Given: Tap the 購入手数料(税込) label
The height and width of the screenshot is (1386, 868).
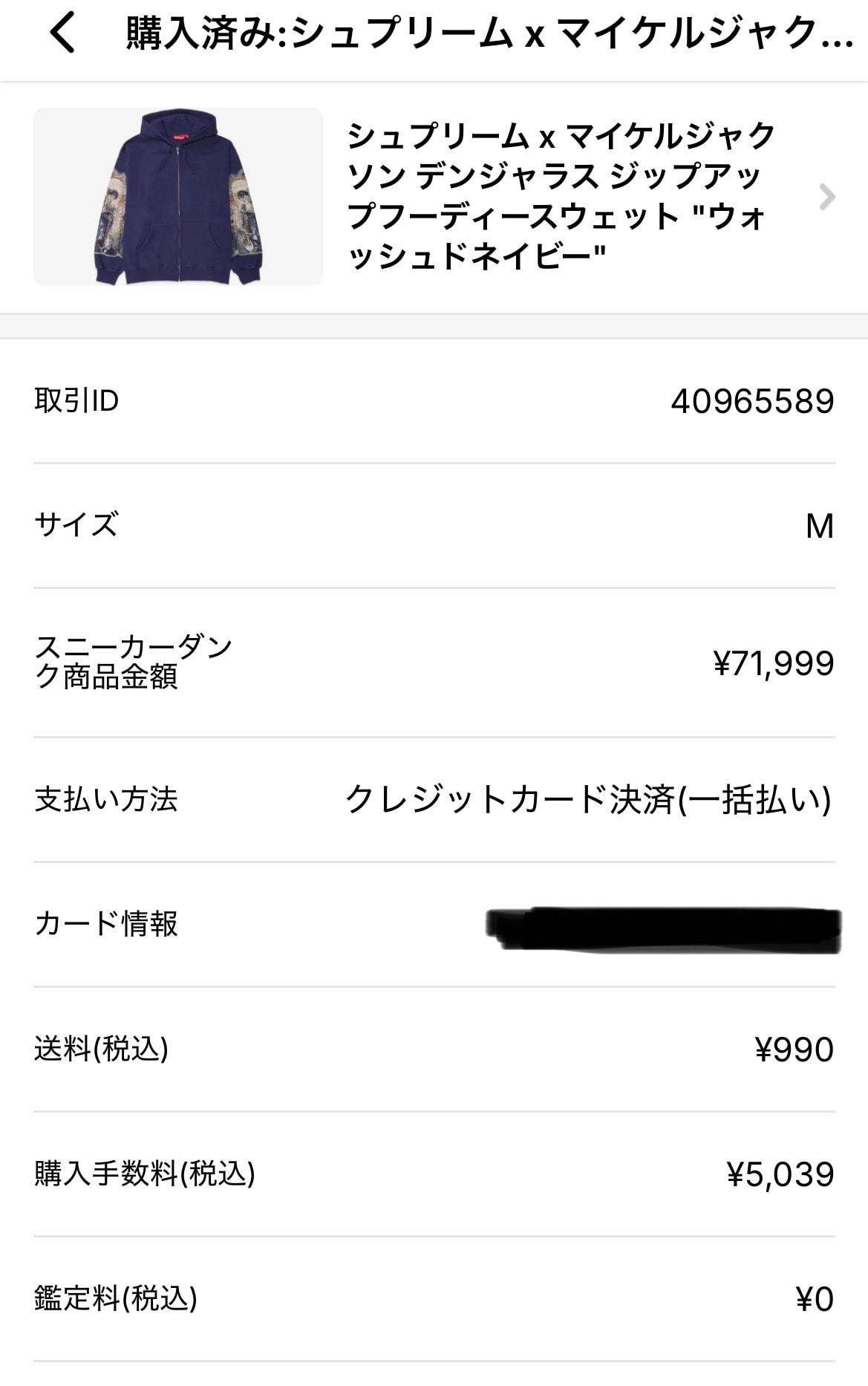Looking at the screenshot, I should point(145,1174).
